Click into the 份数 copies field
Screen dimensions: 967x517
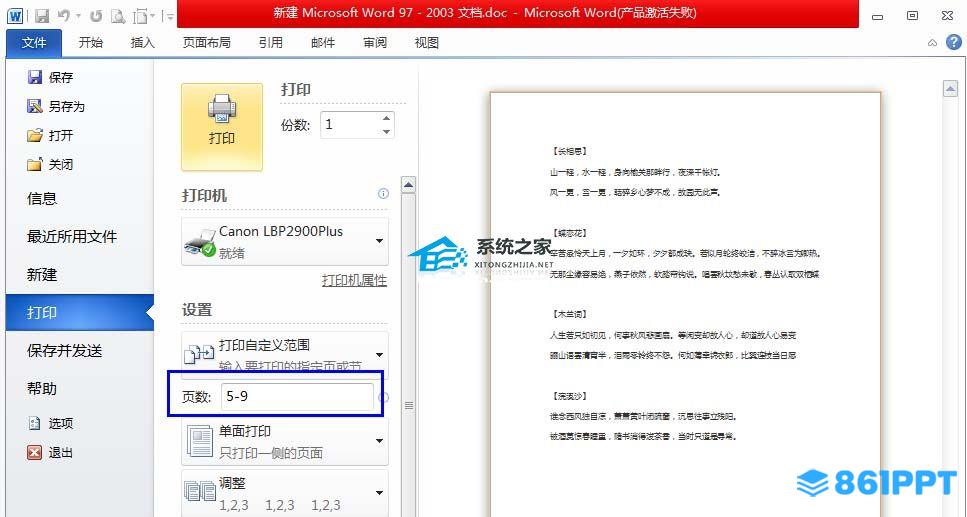[x=350, y=125]
